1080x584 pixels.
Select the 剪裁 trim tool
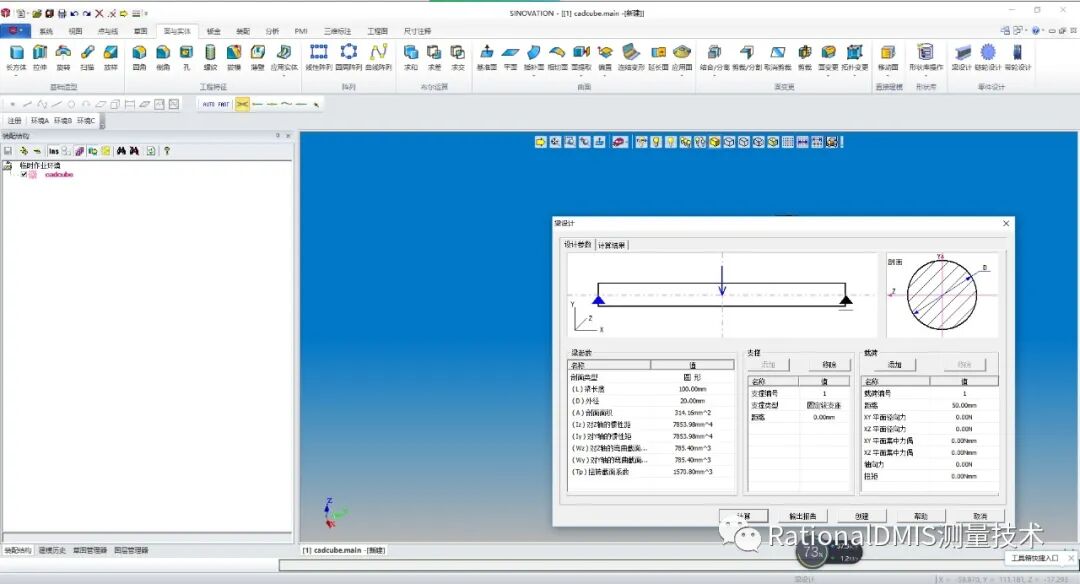pos(804,56)
